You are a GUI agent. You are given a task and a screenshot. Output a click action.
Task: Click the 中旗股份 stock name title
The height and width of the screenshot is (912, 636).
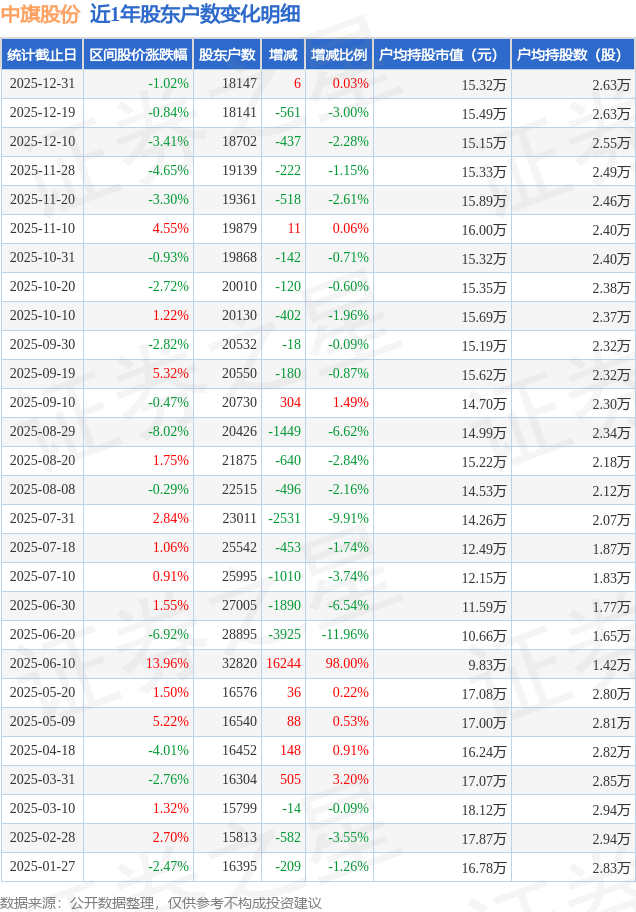[40, 14]
